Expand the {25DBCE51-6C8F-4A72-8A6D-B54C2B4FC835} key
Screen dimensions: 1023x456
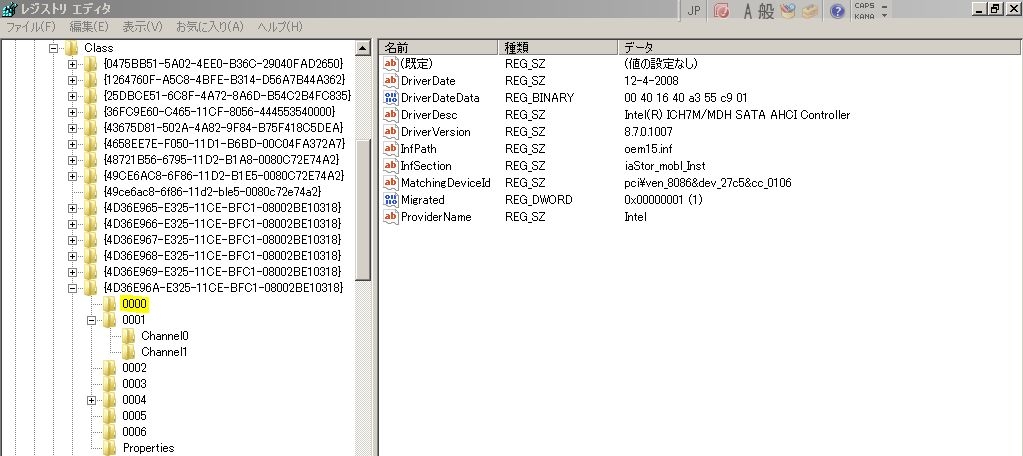click(x=72, y=96)
